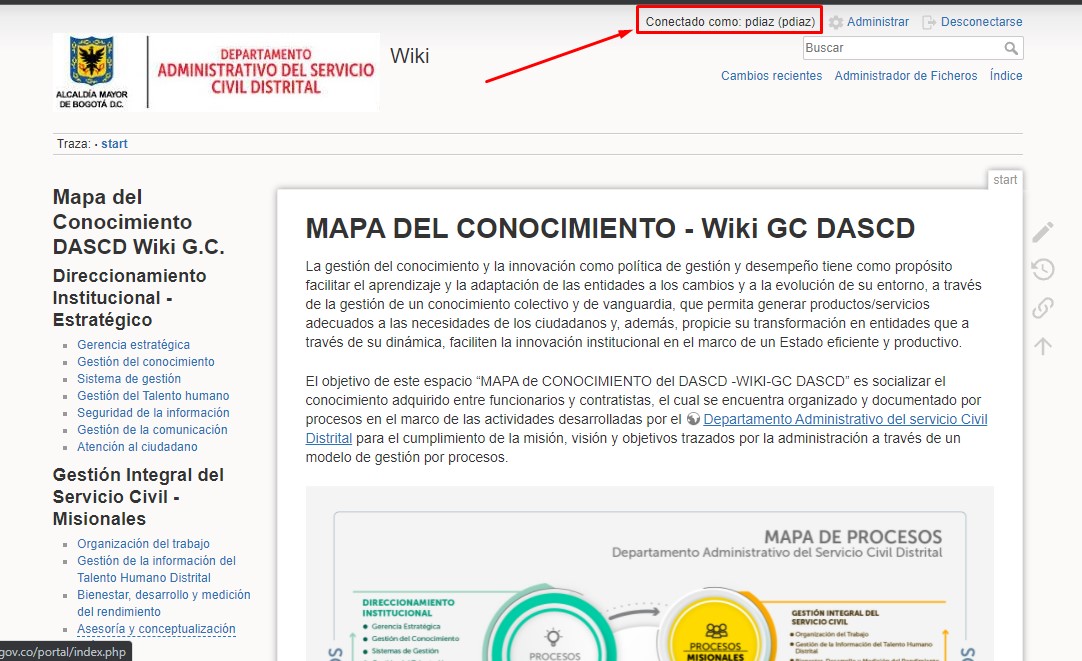The height and width of the screenshot is (661, 1082).
Task: Open Bienestar, desarrollo y medición del rendimiento
Action: point(164,603)
